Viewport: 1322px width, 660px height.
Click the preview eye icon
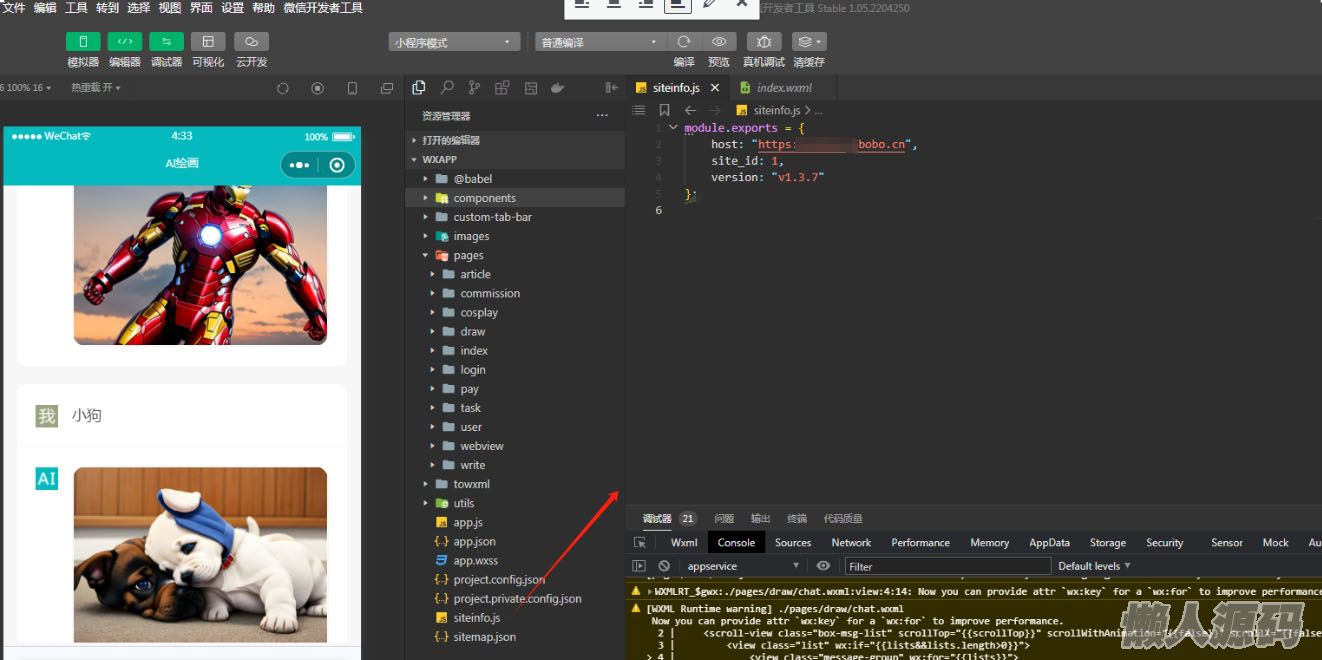tap(718, 42)
